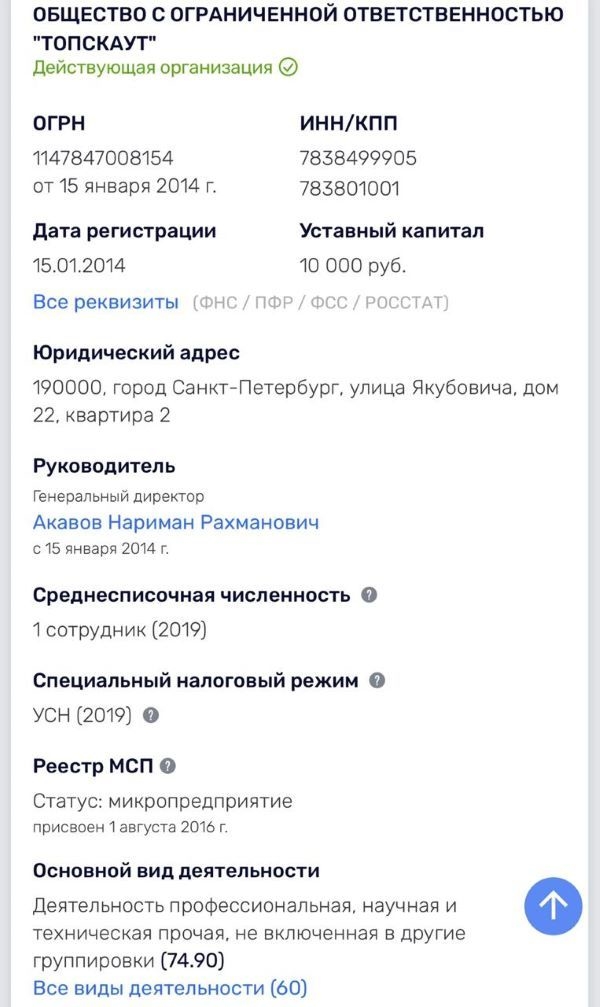Open help icon beside Среднесписочная численность
The height and width of the screenshot is (1007, 600).
(x=369, y=595)
